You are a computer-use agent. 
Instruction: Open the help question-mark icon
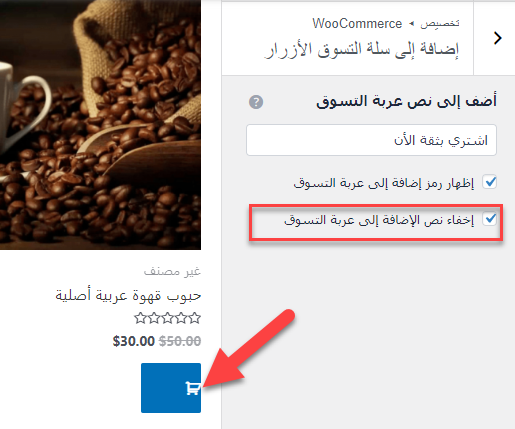click(256, 102)
